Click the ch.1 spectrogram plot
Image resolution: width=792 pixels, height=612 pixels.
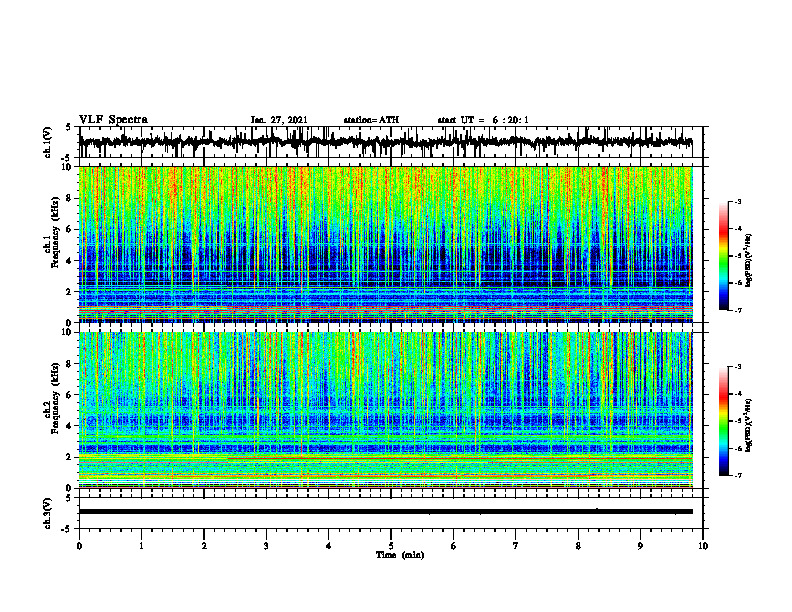click(x=386, y=244)
